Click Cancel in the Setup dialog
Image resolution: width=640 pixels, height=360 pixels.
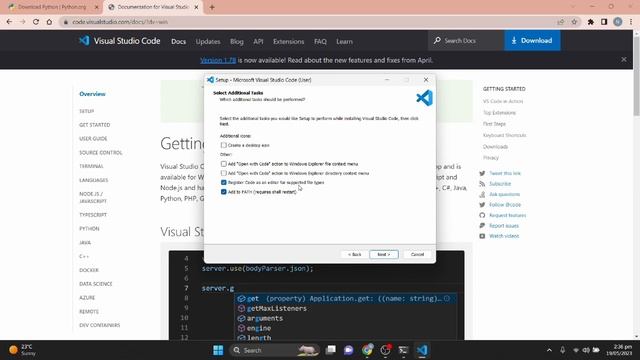[417, 254]
